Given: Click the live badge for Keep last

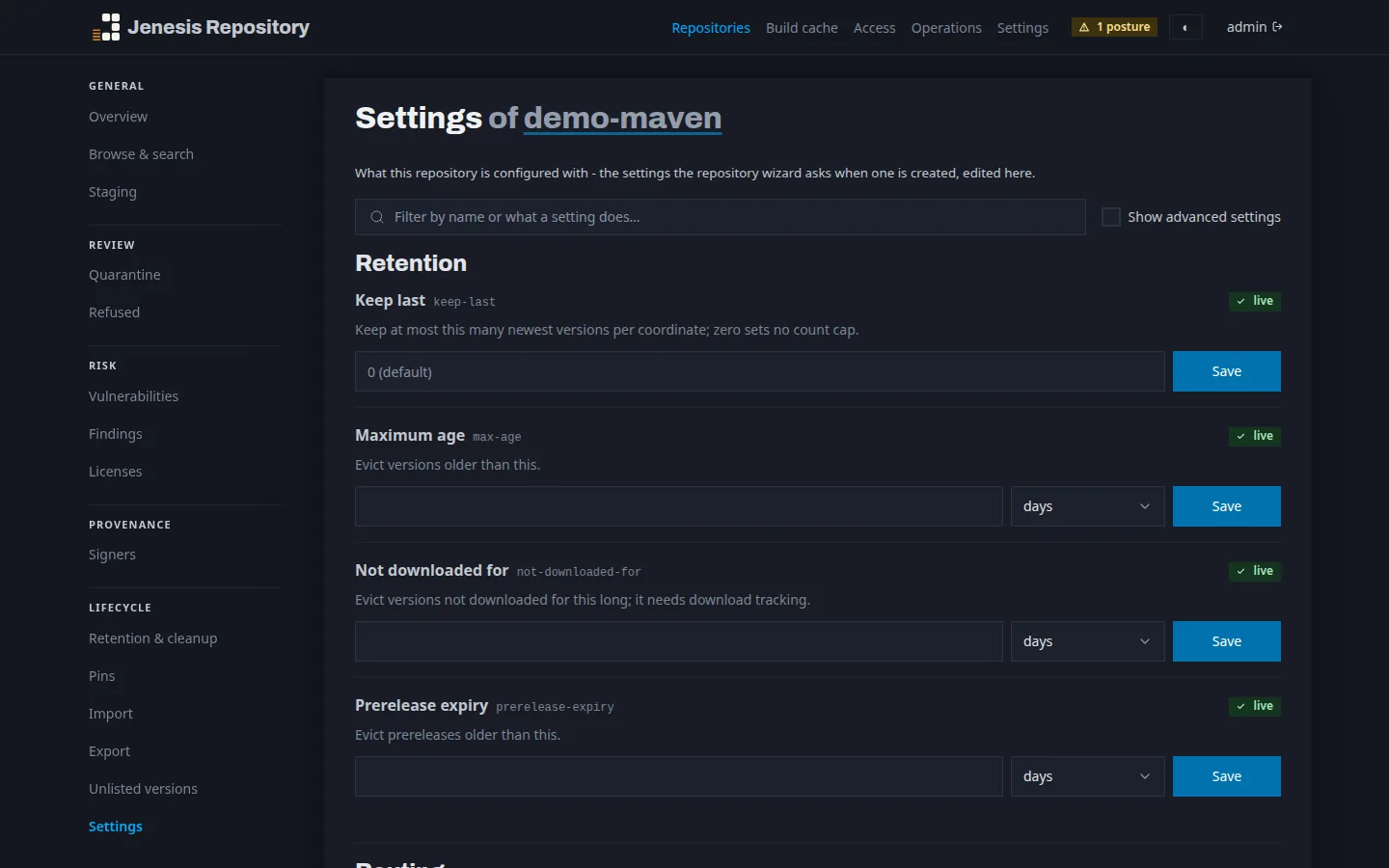Looking at the screenshot, I should tap(1255, 301).
